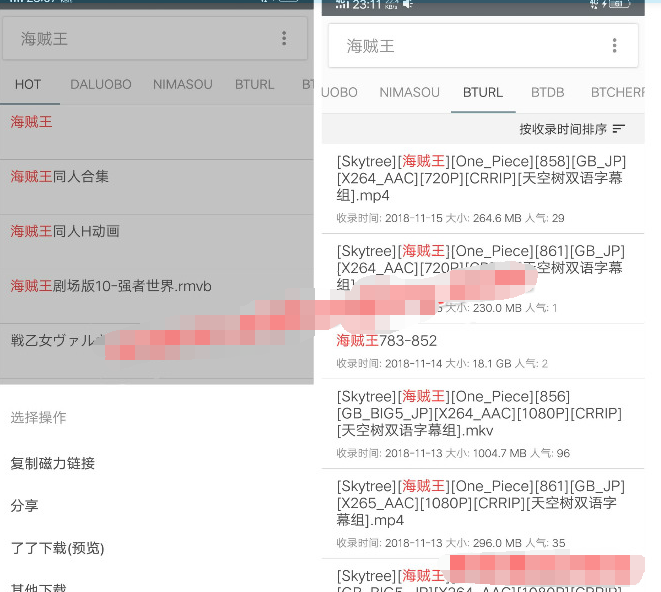
Task: Tap the 选择操作 sheet title
Action: (38, 418)
